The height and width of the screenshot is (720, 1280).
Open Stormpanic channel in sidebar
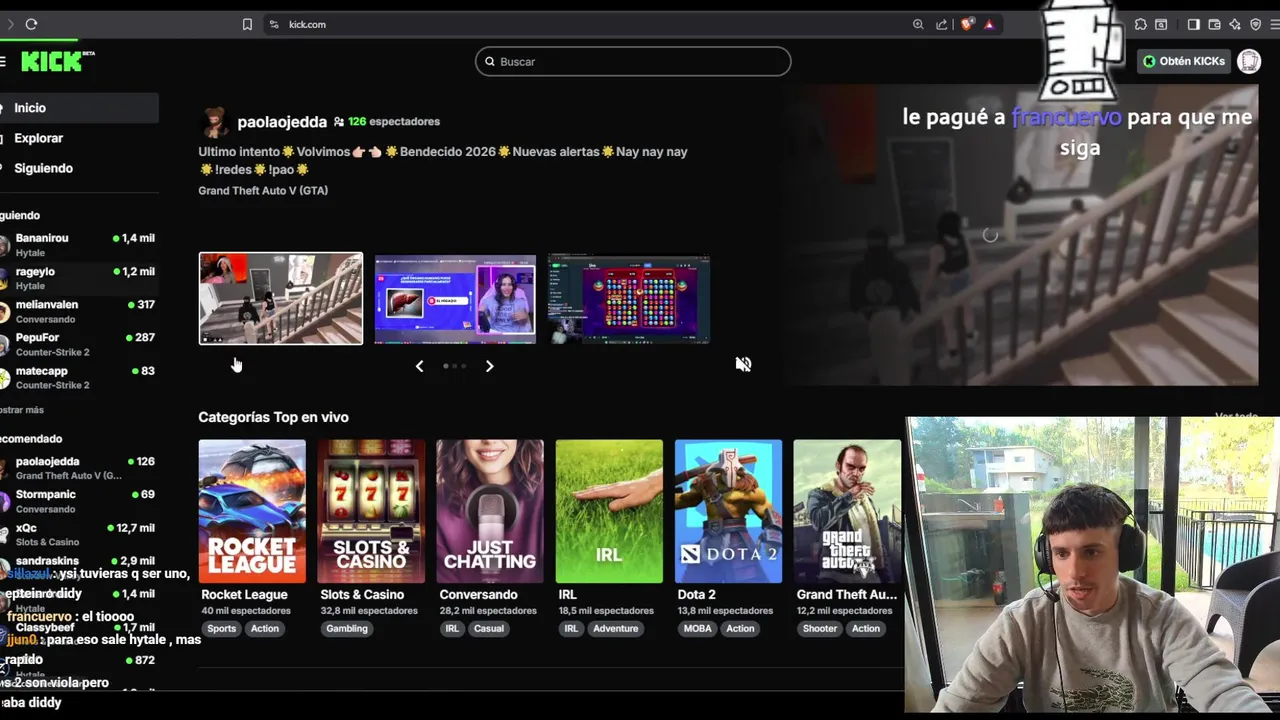pos(79,501)
